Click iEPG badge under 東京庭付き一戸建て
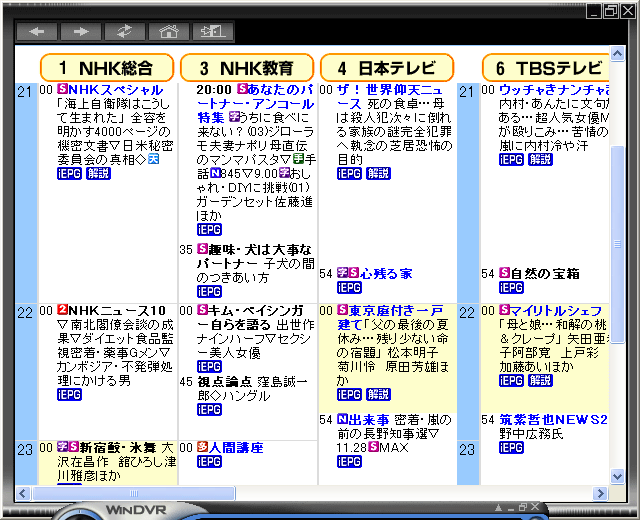This screenshot has width=640, height=520. (x=349, y=395)
